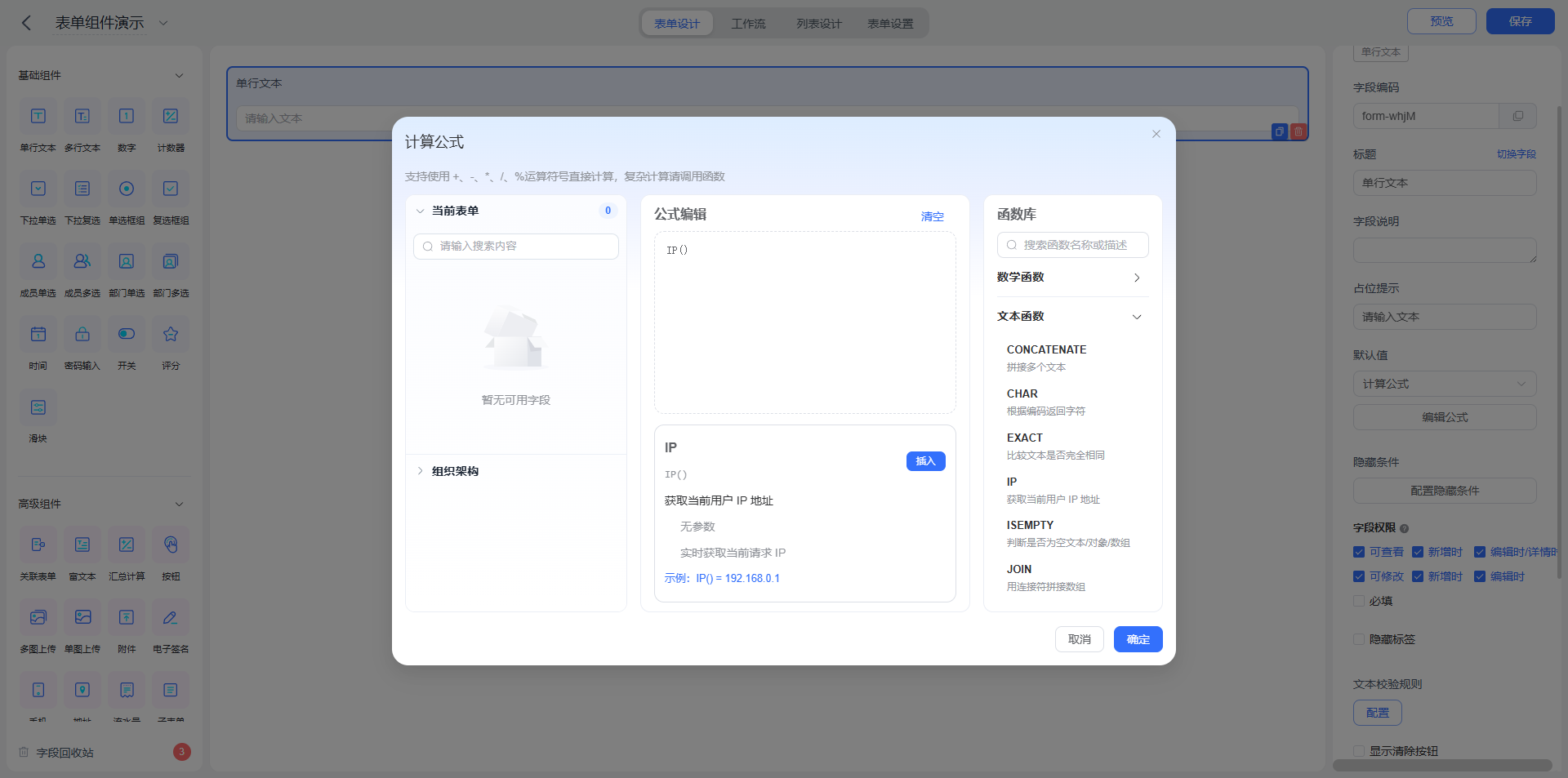Add the 下拉单选 component icon
This screenshot has height=778, width=1568.
[38, 189]
